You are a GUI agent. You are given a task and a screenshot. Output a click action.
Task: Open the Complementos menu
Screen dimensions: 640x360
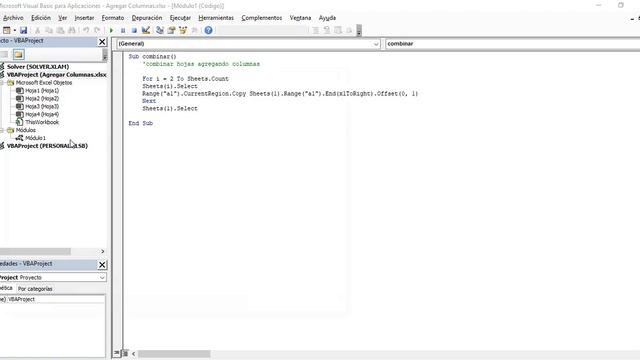pyautogui.click(x=262, y=18)
